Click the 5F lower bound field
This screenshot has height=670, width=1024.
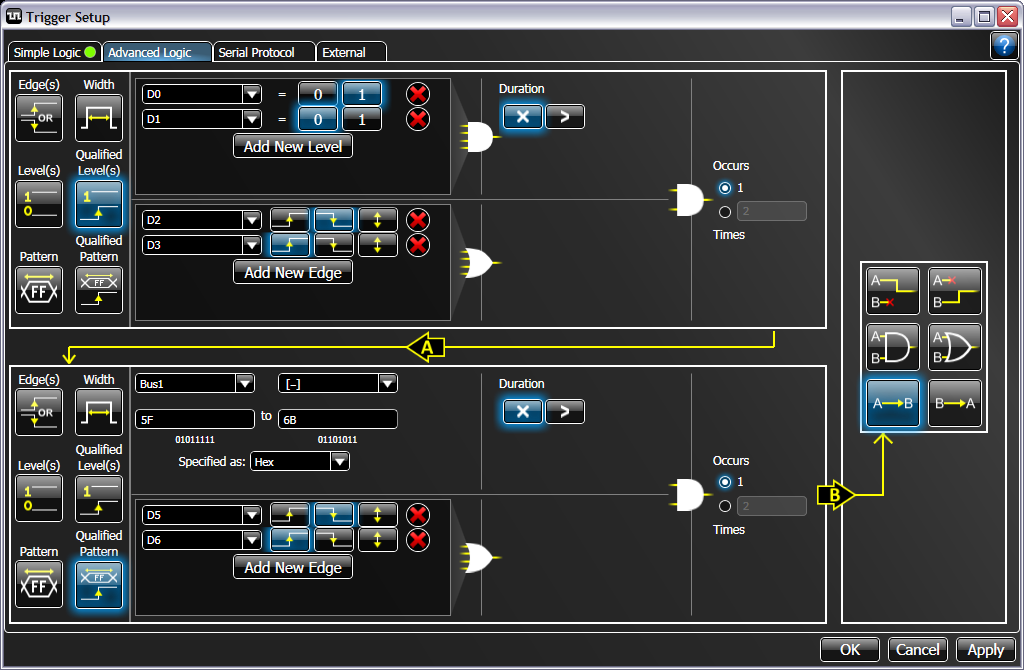[195, 419]
